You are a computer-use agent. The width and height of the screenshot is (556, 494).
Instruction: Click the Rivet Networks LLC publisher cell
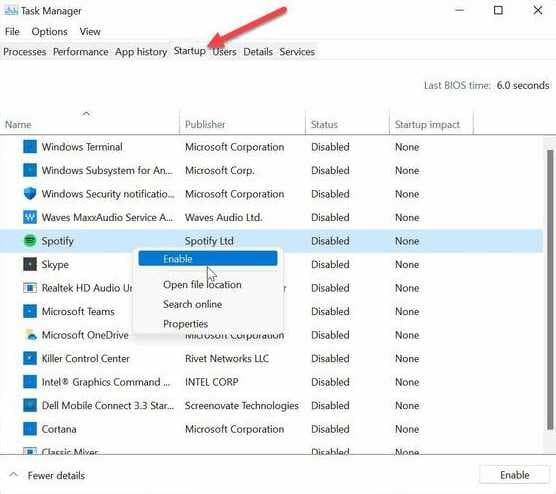[227, 359]
